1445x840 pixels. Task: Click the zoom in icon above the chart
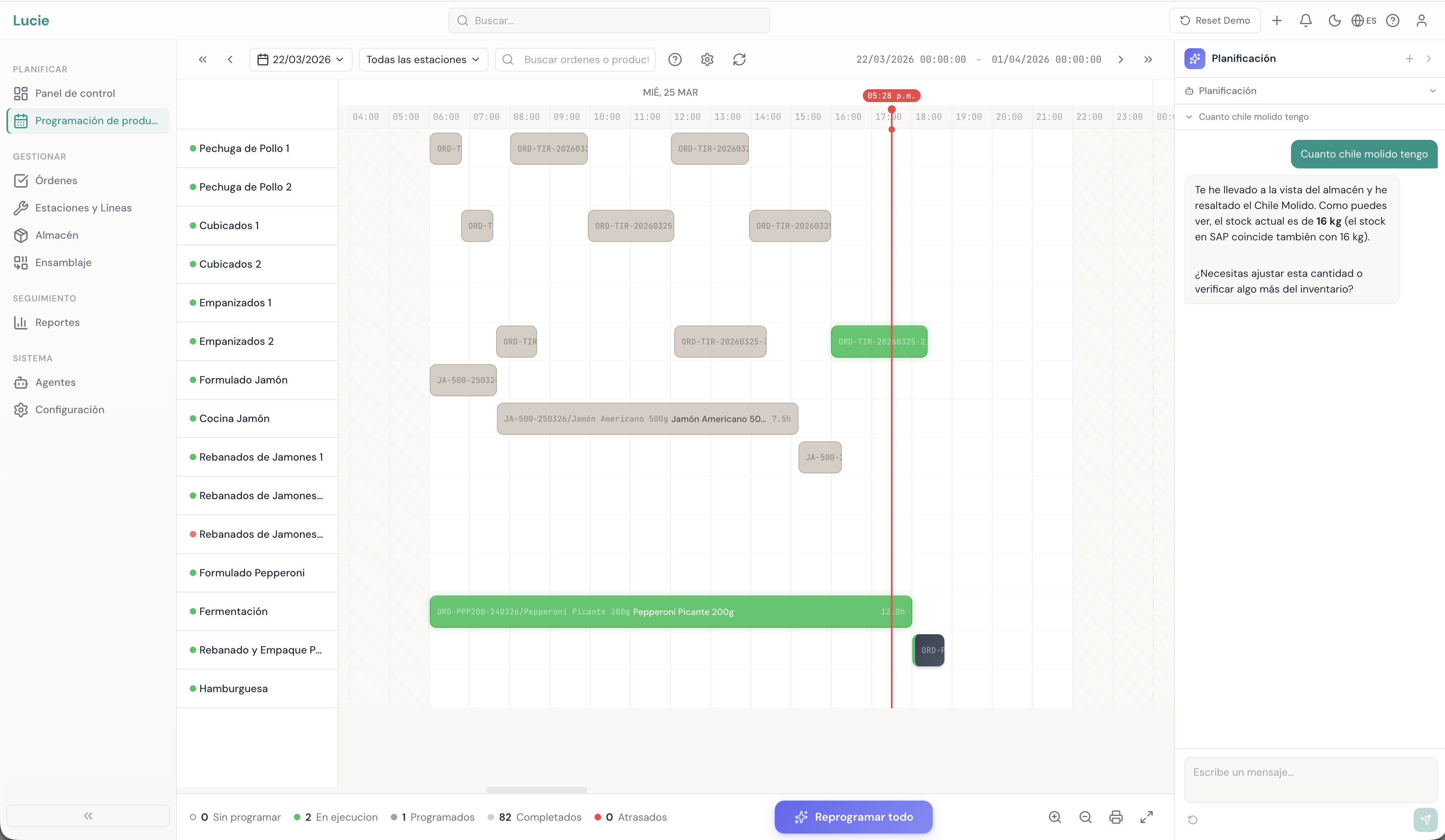(1055, 817)
